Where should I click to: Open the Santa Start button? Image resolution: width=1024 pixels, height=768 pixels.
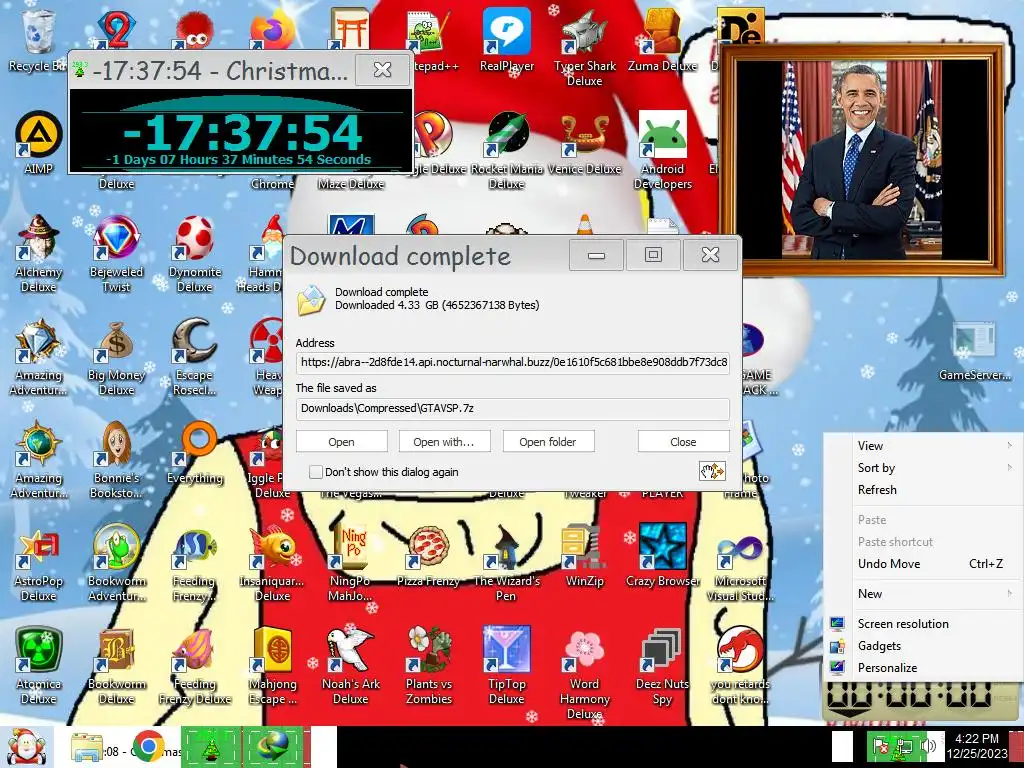(25, 746)
